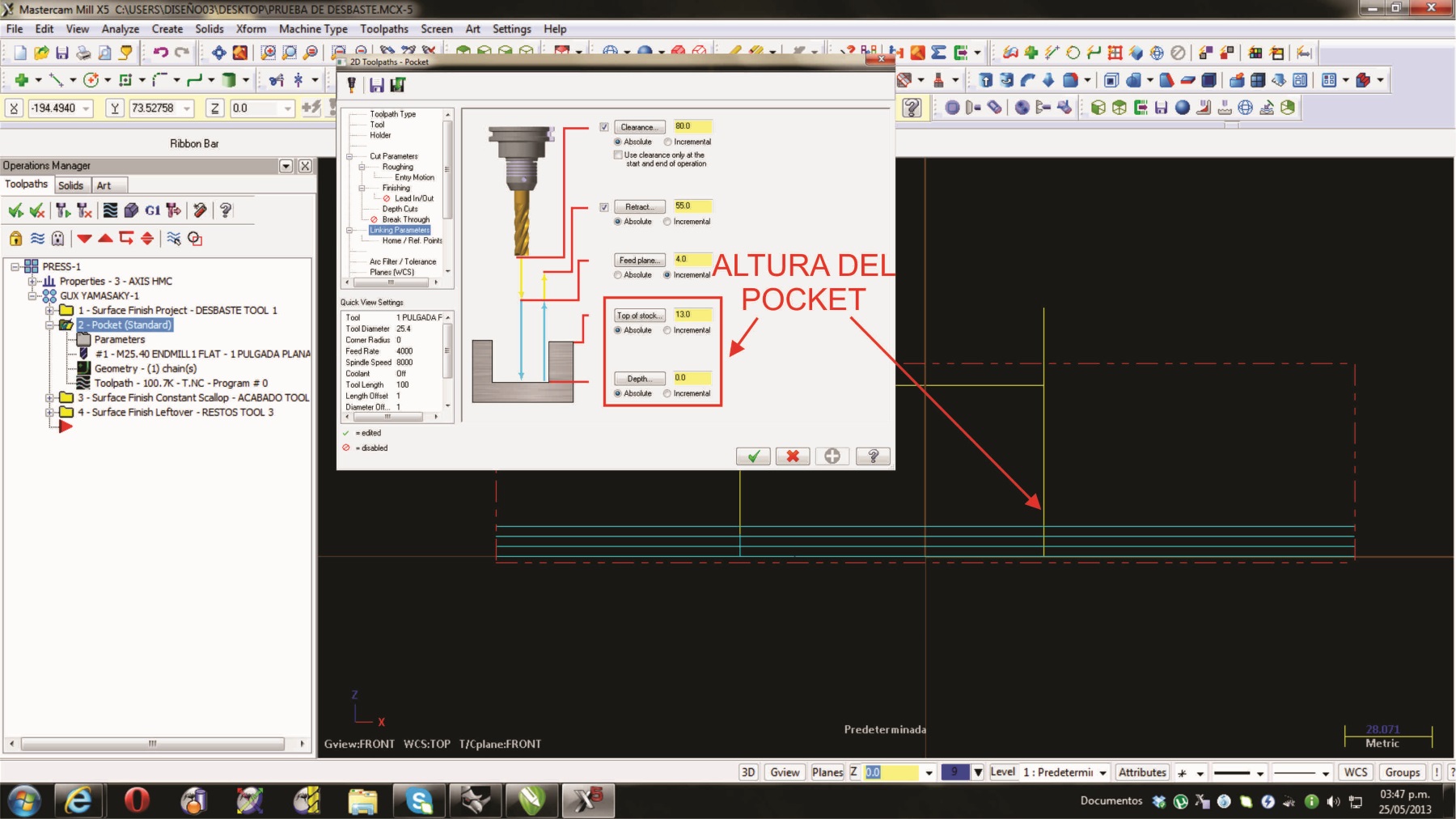Click the G1 post process icon
The width and height of the screenshot is (1456, 819).
[152, 211]
